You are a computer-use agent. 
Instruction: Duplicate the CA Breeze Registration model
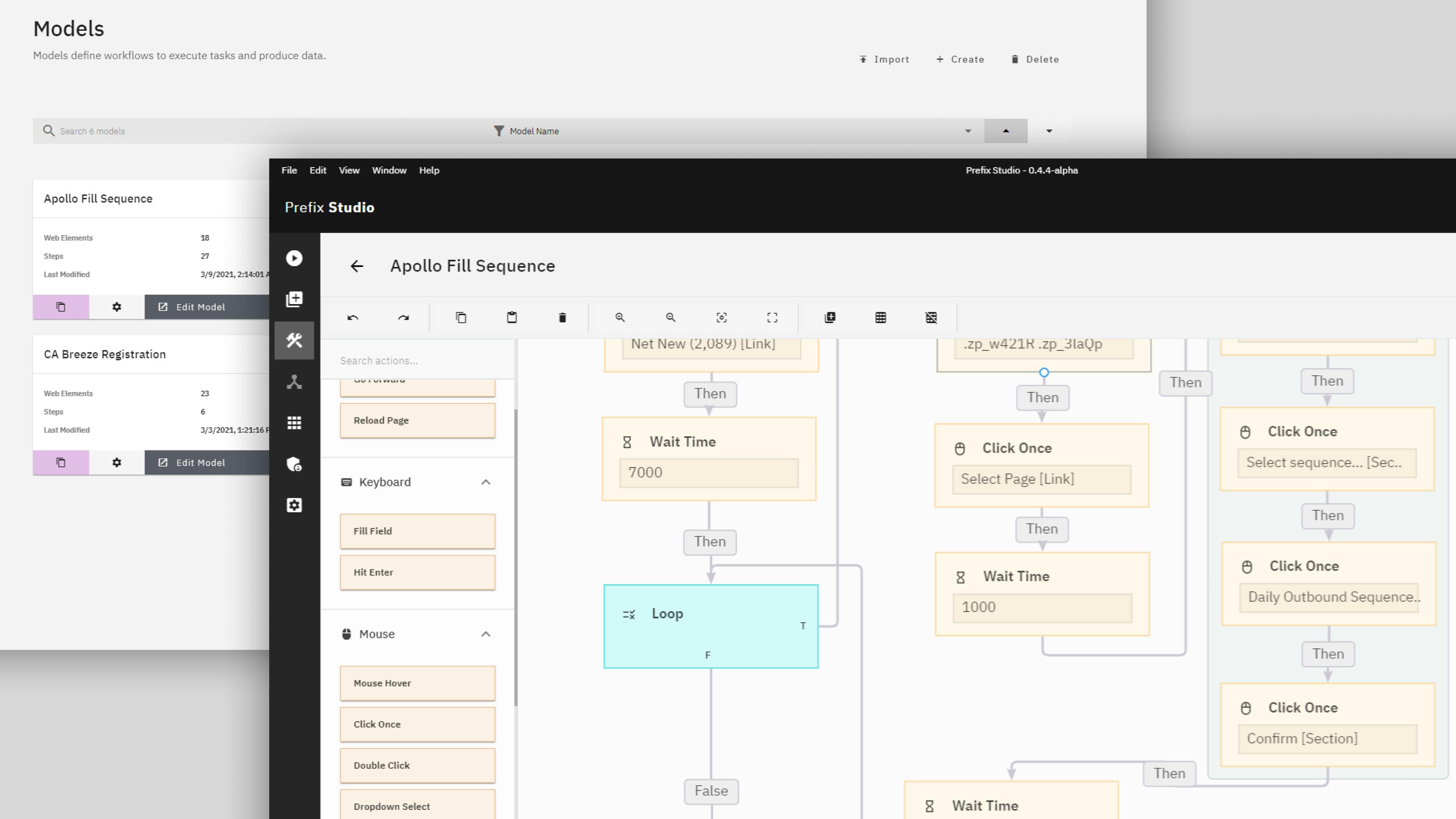click(x=61, y=462)
